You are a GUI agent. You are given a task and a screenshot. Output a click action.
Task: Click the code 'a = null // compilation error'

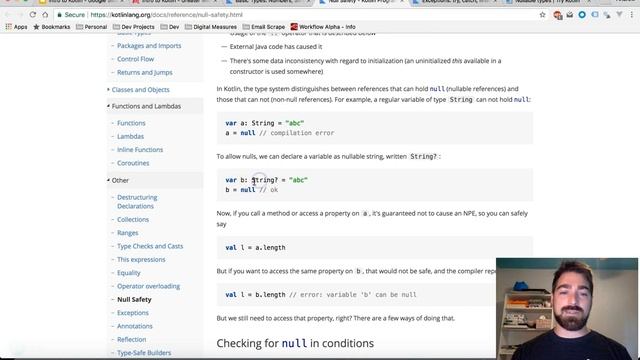point(280,133)
